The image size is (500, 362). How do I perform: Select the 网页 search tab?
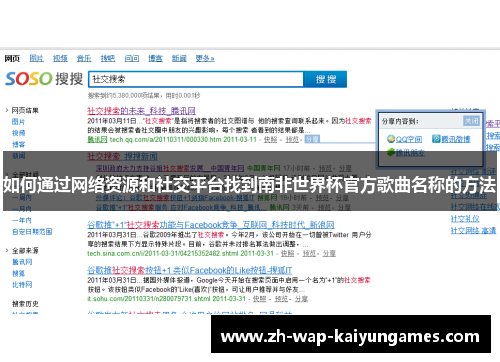pos(12,59)
